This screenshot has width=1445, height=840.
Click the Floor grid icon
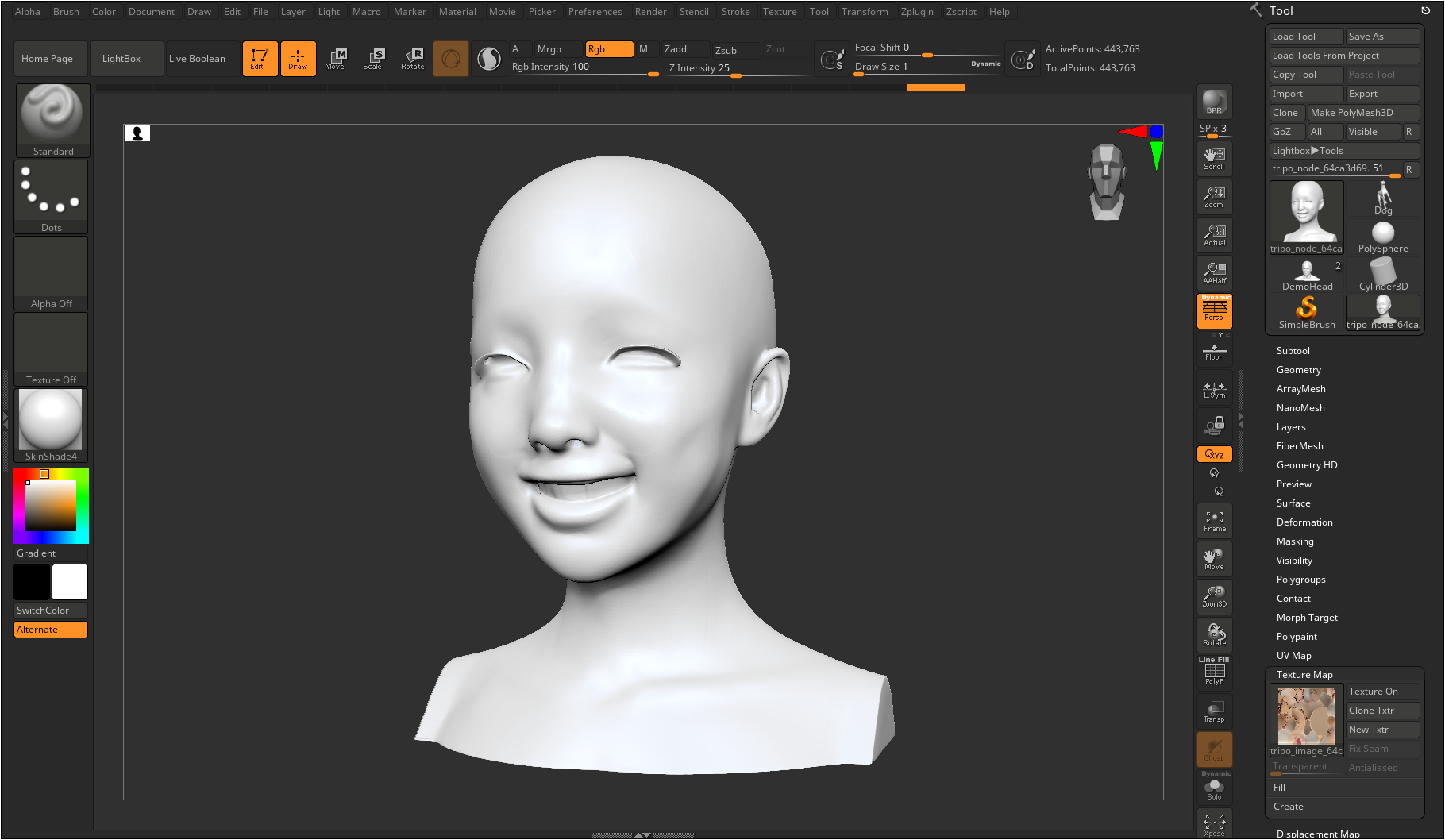[1214, 351]
